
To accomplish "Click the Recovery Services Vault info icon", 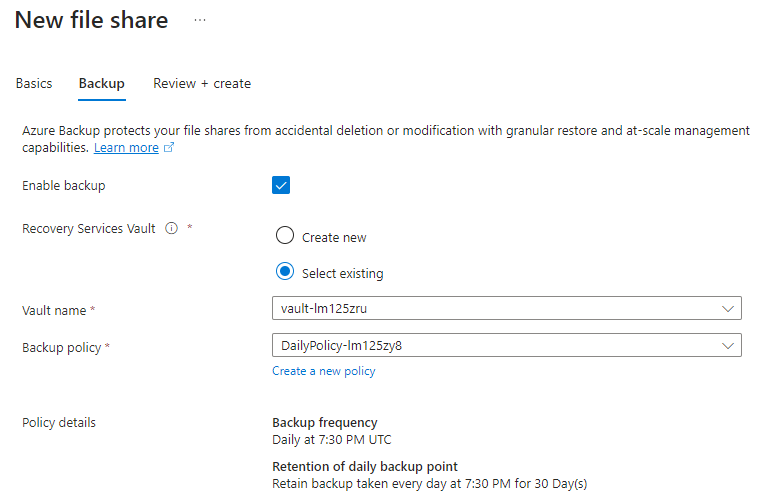I will (x=172, y=228).
